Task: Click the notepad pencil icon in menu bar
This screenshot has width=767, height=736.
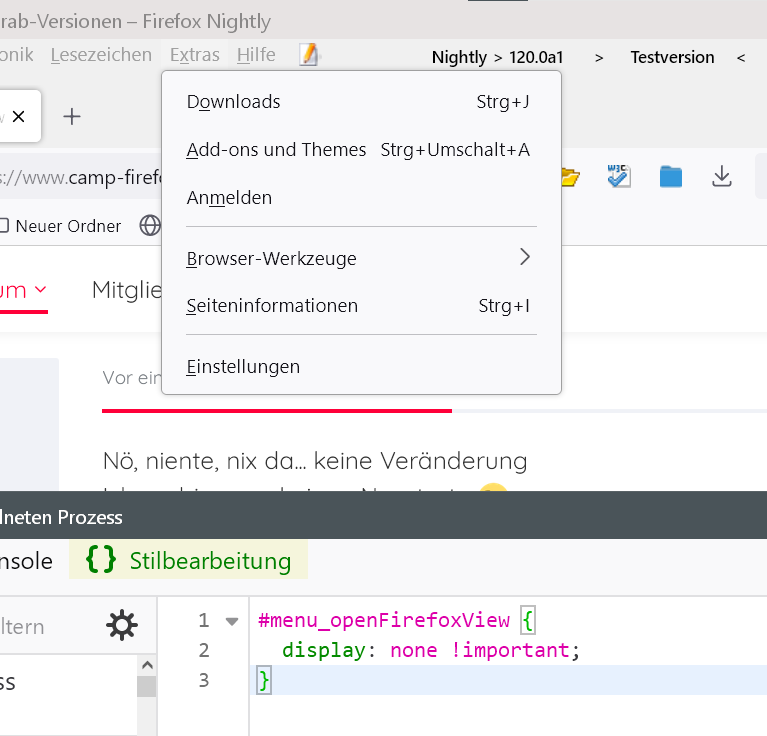Action: 310,55
